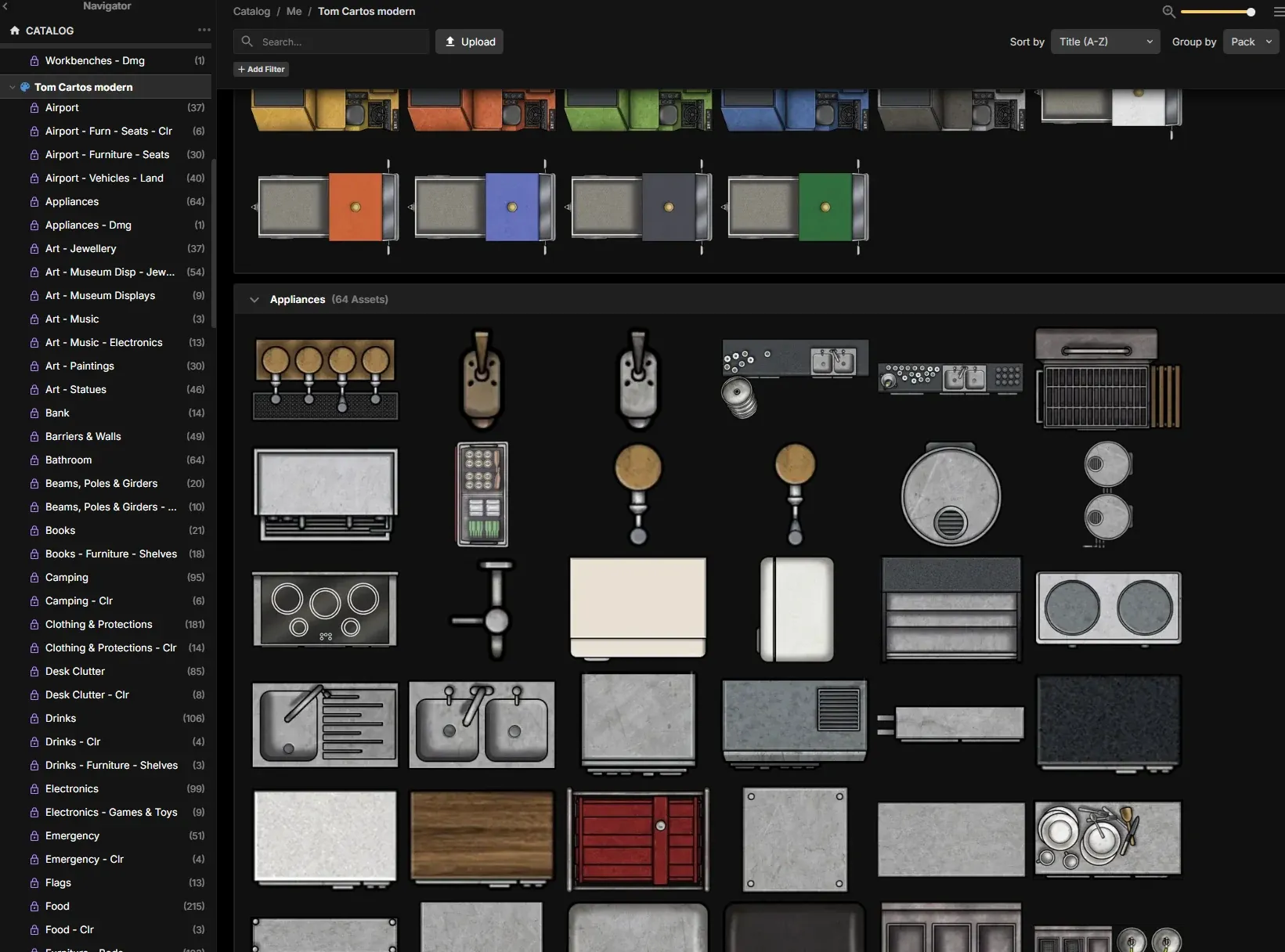This screenshot has width=1285, height=952.
Task: Select the single sink with drainboard asset
Action: point(325,724)
